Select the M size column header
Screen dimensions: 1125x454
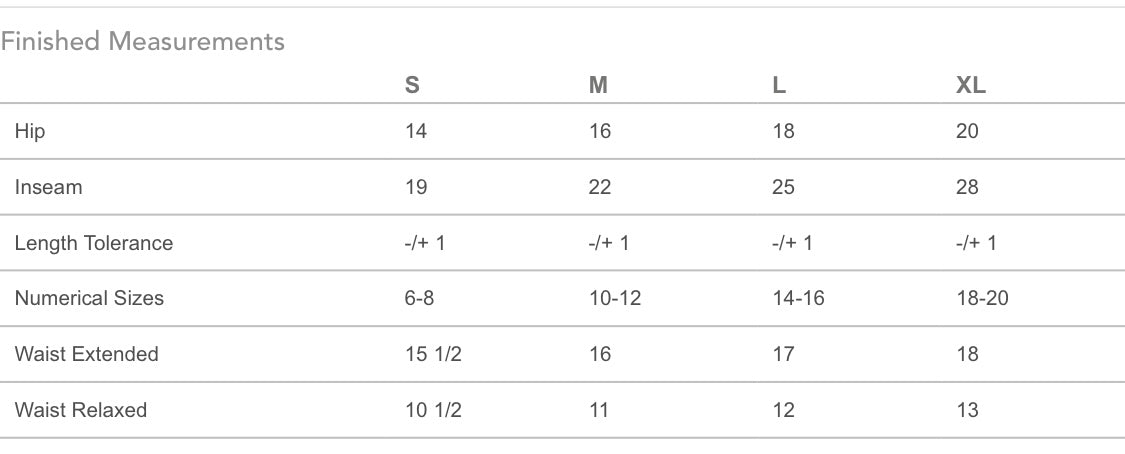click(x=598, y=85)
